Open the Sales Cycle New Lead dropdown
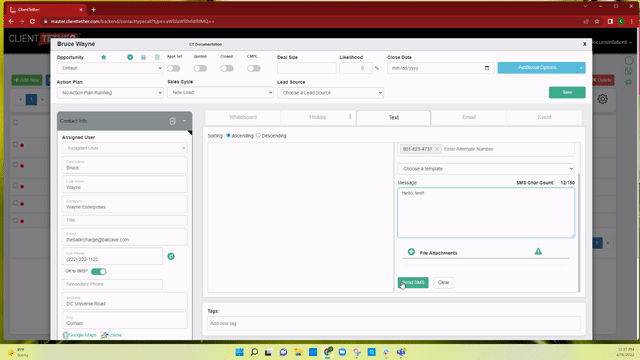Screen dimensions: 640x360 tap(220, 92)
